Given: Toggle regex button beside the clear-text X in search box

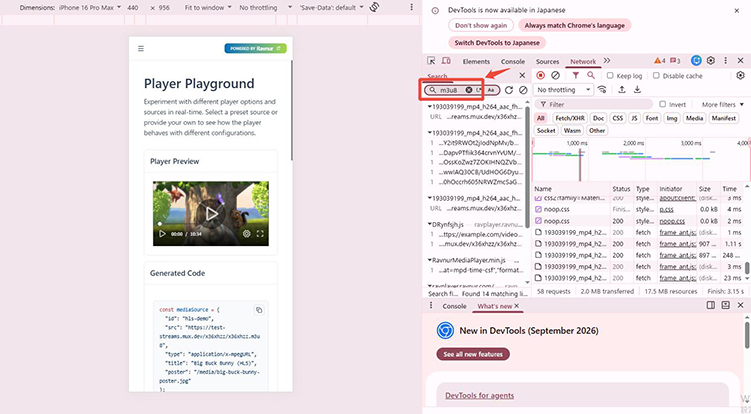Looking at the screenshot, I should tap(479, 90).
